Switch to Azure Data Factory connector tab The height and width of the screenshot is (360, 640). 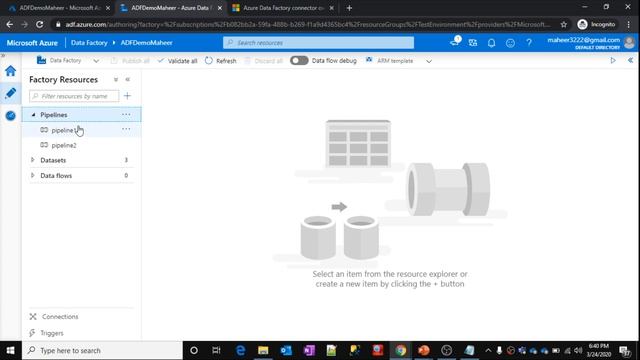[283, 8]
